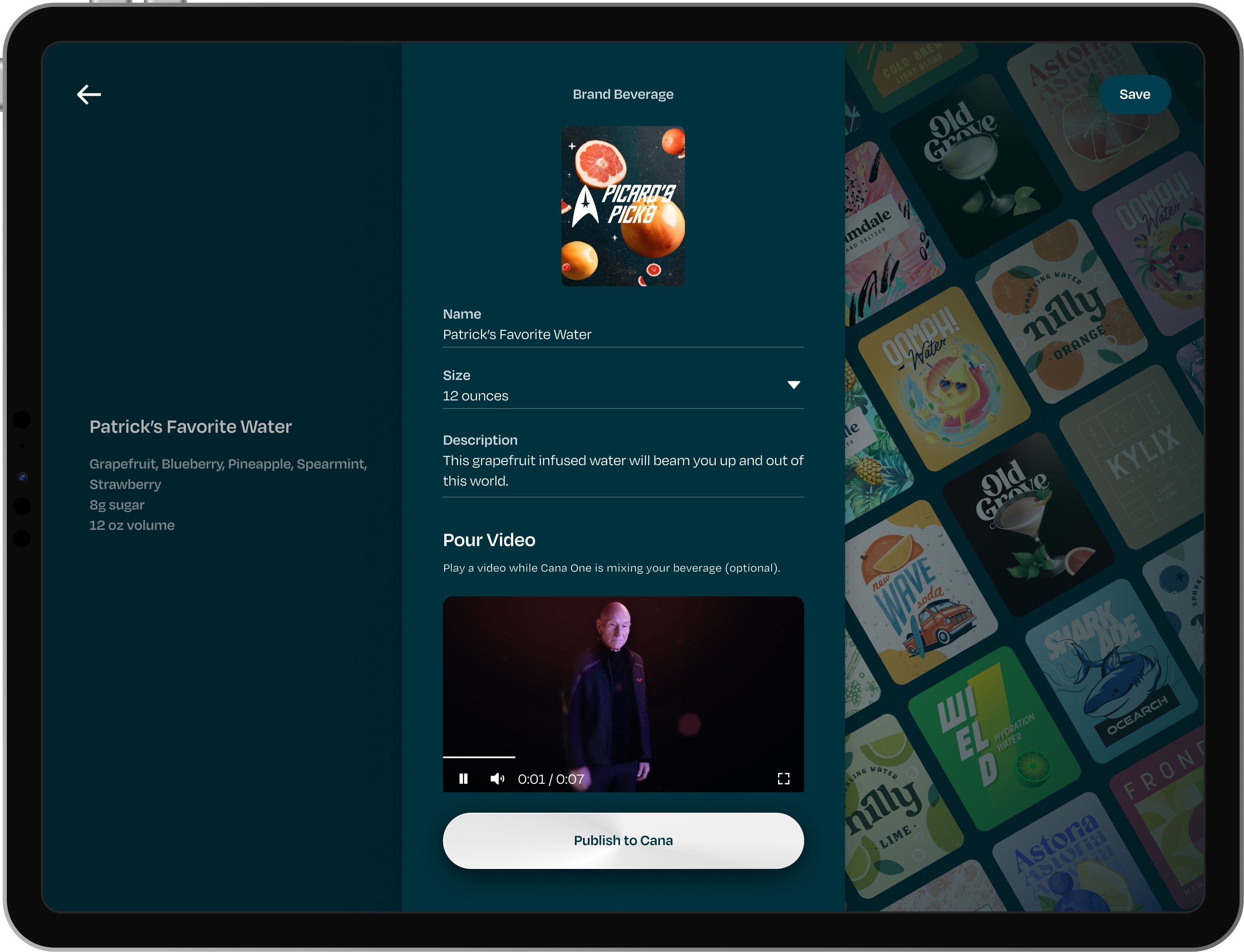The height and width of the screenshot is (952, 1244).
Task: Edit the Description text field
Action: (x=623, y=470)
